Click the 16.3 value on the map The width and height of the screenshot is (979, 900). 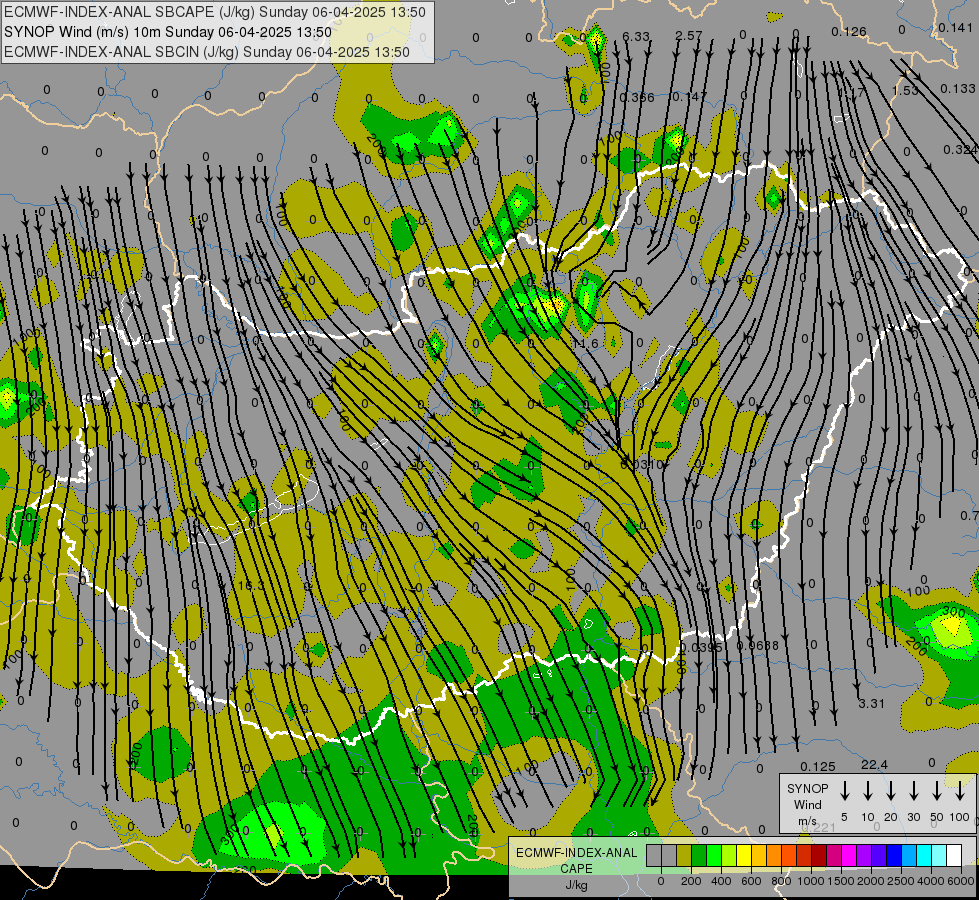coord(252,585)
